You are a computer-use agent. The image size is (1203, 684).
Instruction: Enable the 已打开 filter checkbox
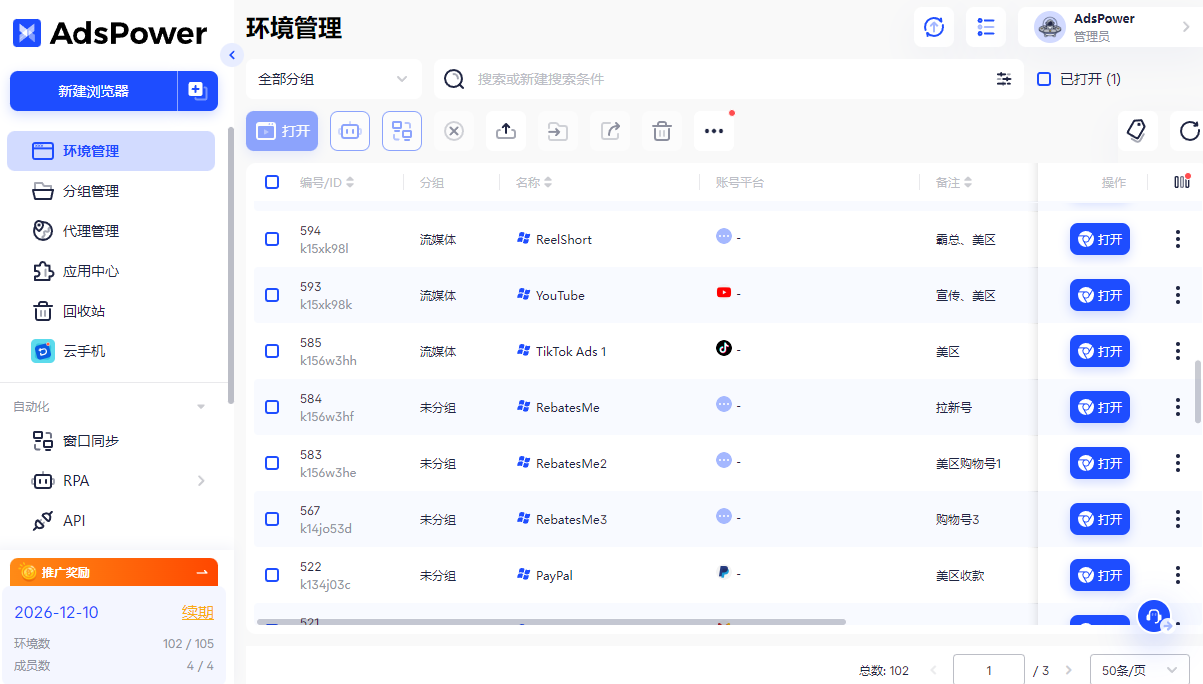click(x=1043, y=78)
